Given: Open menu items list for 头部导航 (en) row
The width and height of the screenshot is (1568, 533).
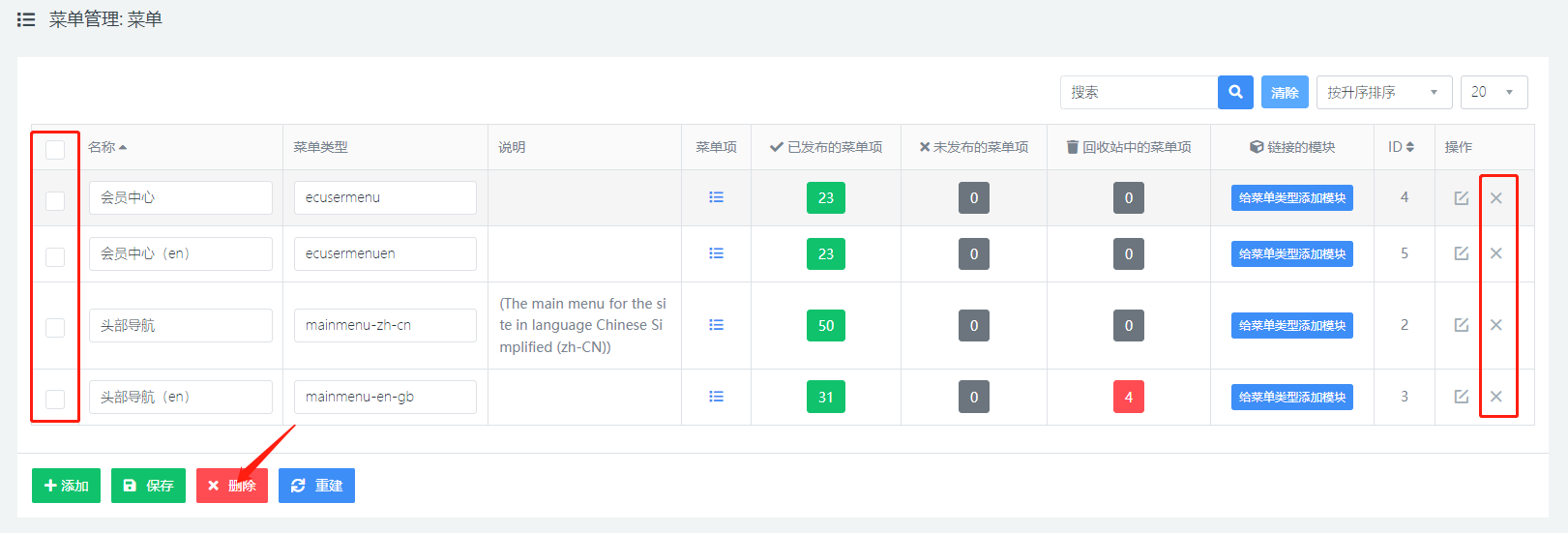Looking at the screenshot, I should (x=716, y=397).
